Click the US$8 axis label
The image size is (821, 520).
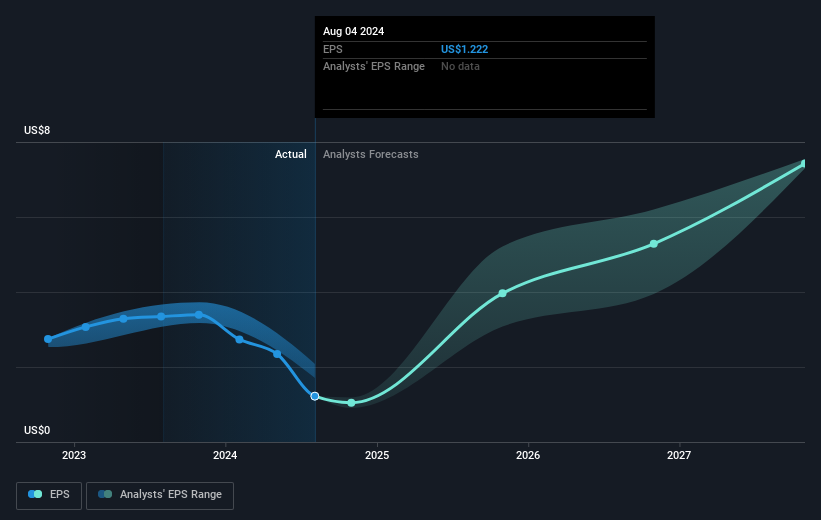37,130
